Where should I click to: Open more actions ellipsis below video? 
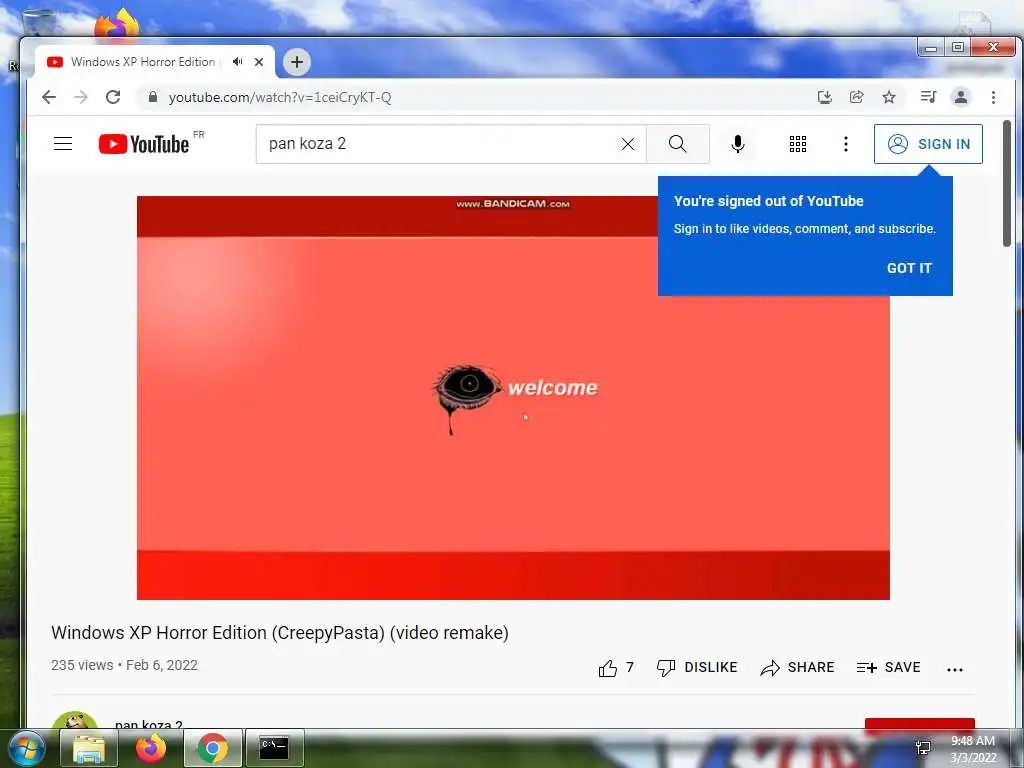coord(955,669)
